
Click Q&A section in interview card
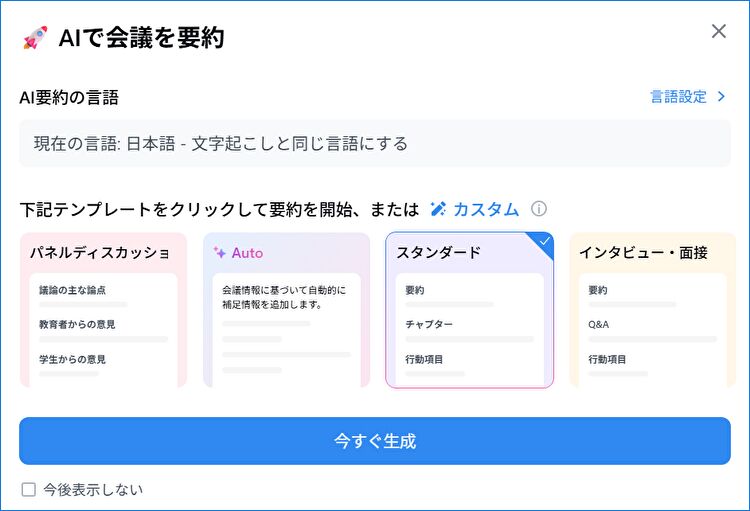click(x=599, y=325)
